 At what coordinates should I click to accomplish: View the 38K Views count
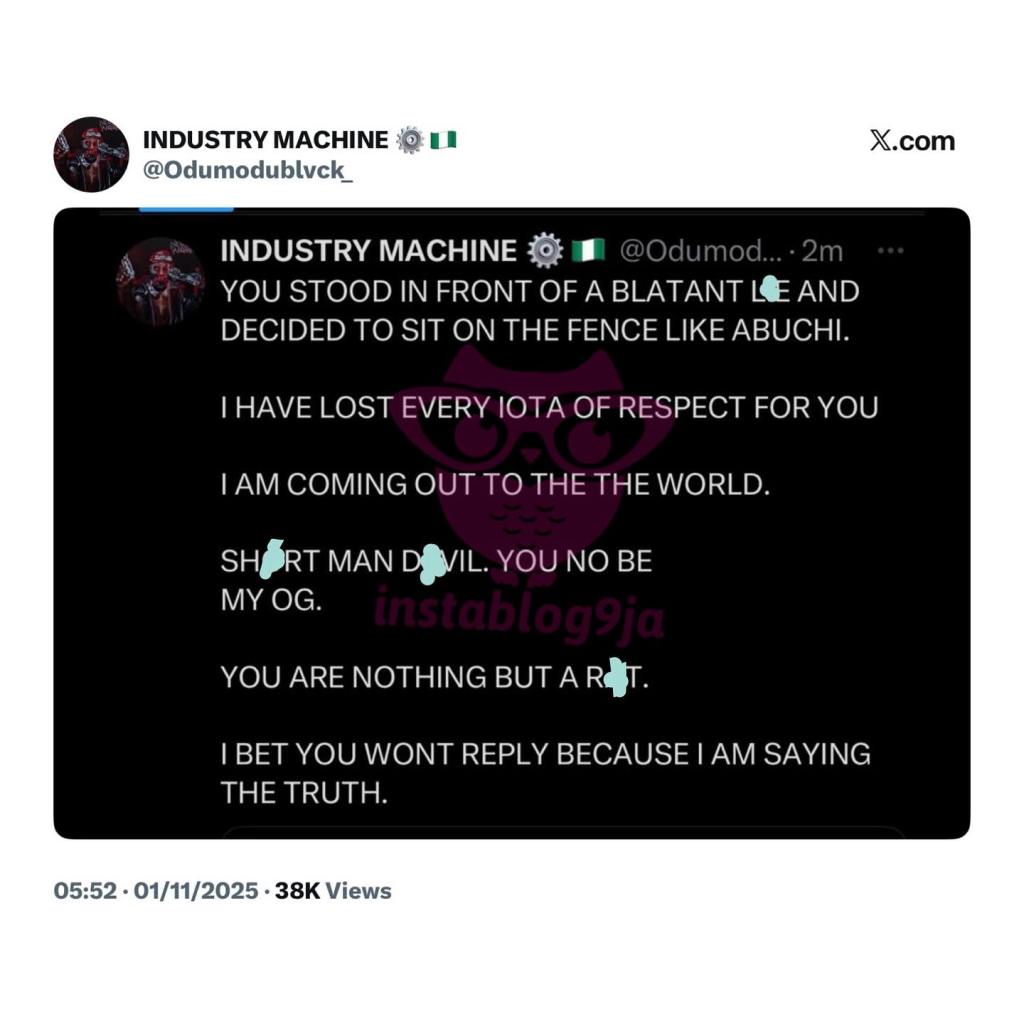[x=333, y=891]
